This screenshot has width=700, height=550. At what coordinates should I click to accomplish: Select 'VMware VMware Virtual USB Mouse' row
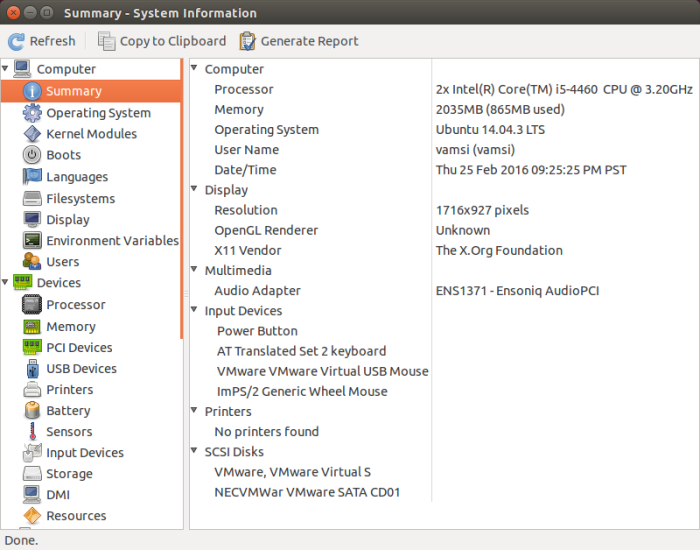pos(322,371)
